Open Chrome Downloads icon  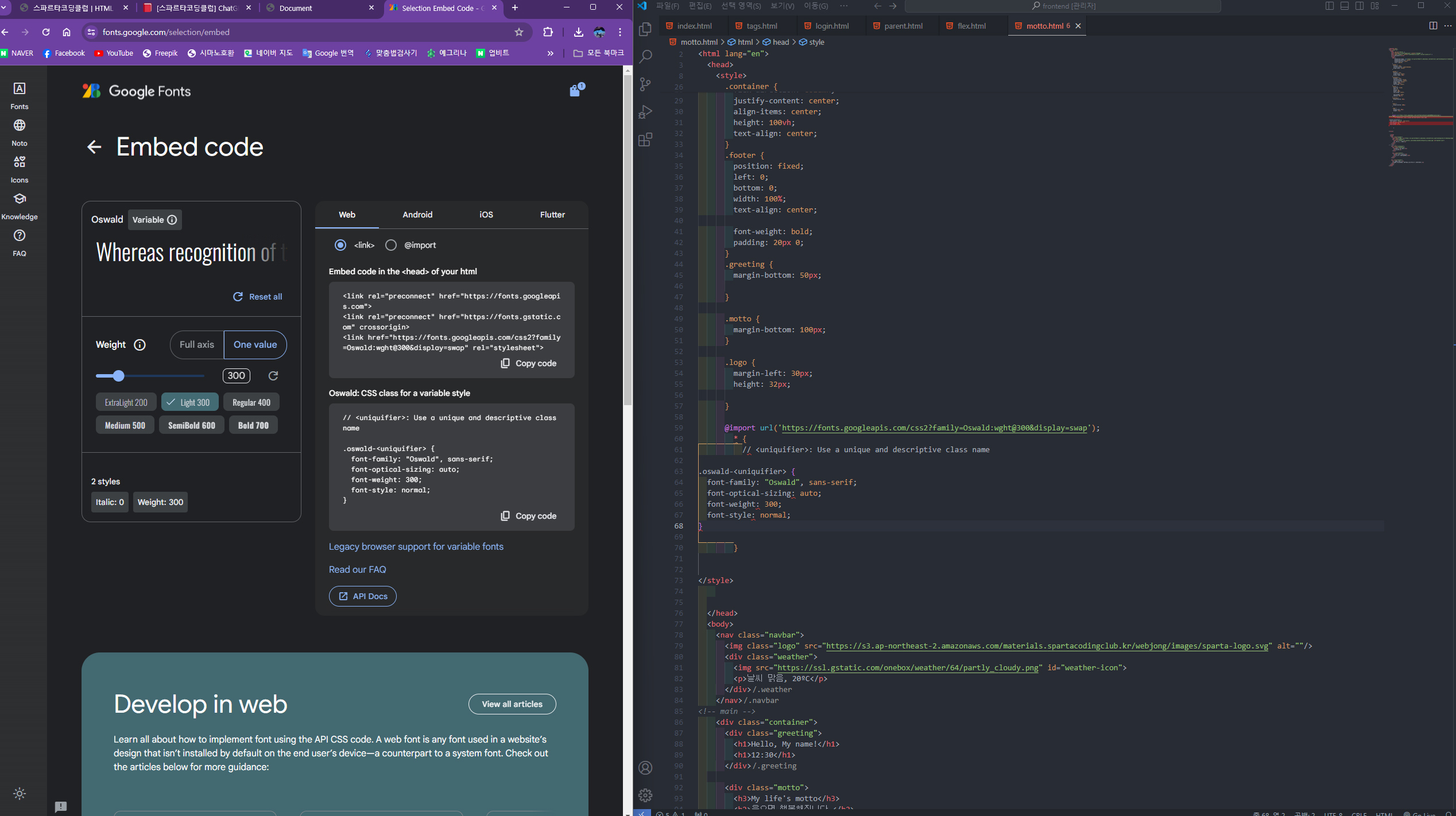tap(579, 32)
